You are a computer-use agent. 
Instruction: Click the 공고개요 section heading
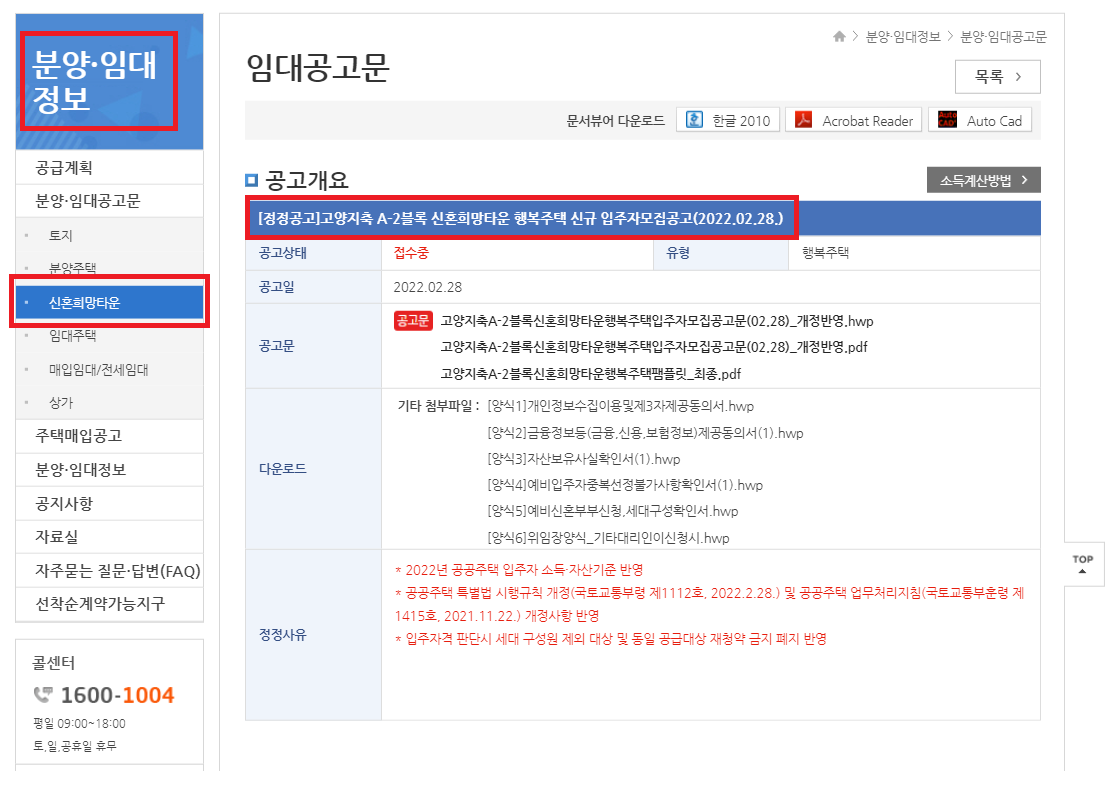pyautogui.click(x=306, y=180)
